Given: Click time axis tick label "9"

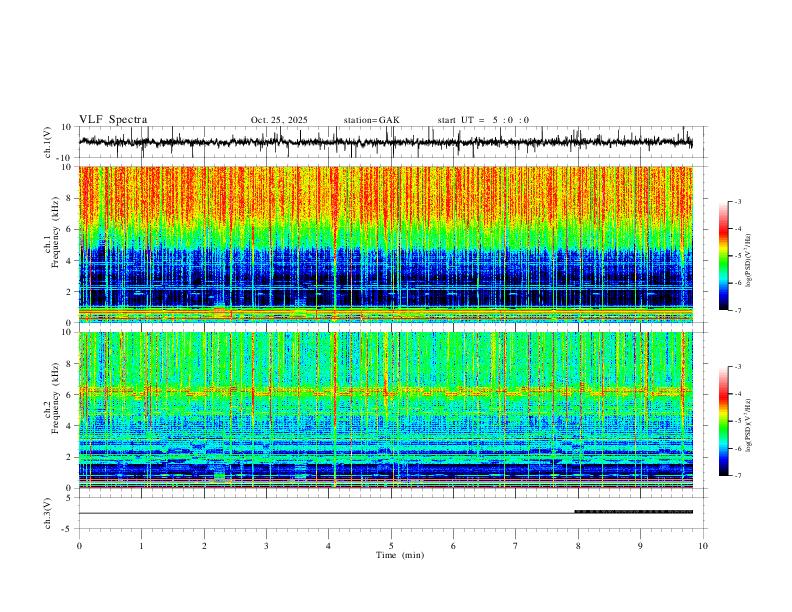Looking at the screenshot, I should point(640,546).
